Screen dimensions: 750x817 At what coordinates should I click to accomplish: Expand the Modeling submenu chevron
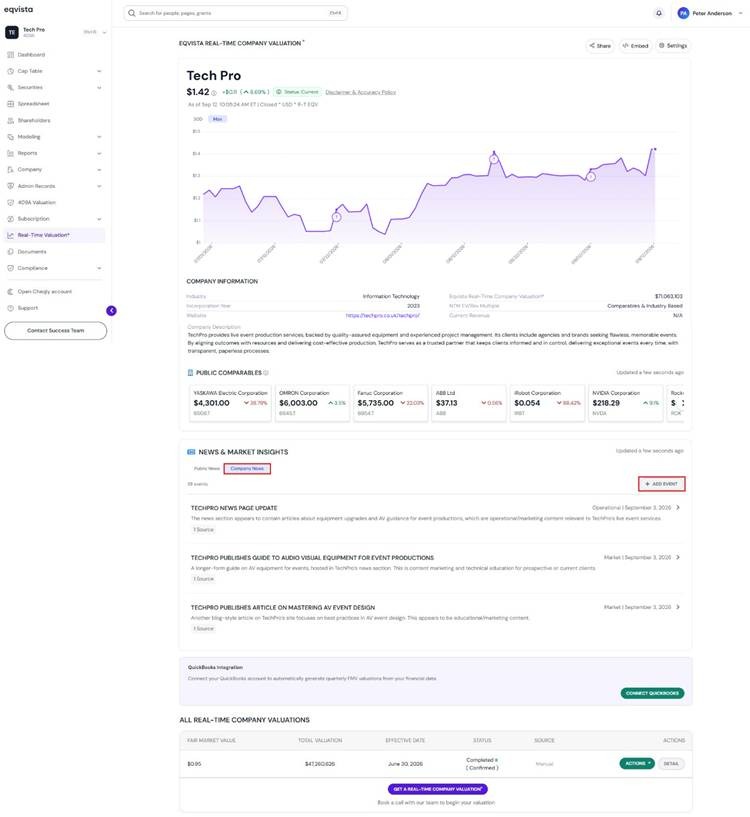pyautogui.click(x=99, y=137)
